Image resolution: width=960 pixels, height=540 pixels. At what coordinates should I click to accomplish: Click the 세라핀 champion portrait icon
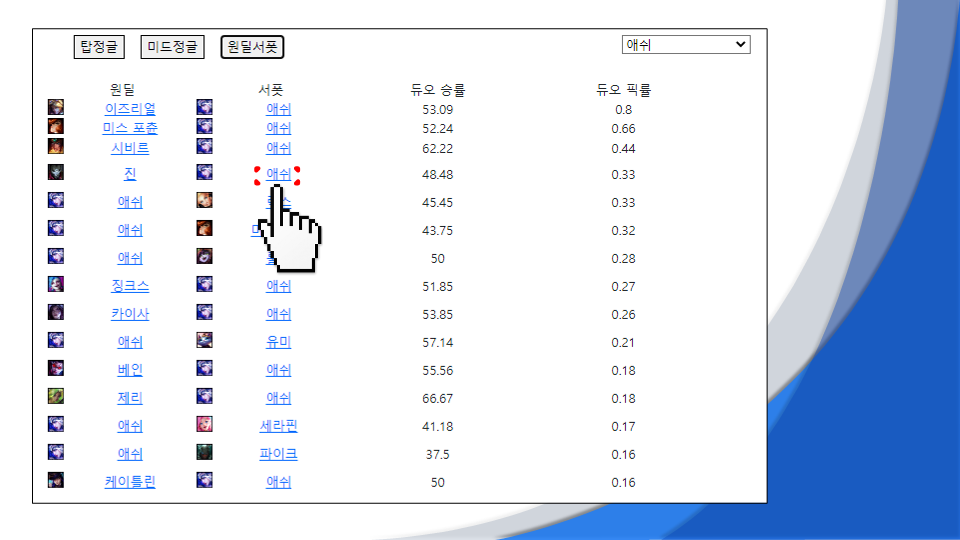tap(204, 424)
